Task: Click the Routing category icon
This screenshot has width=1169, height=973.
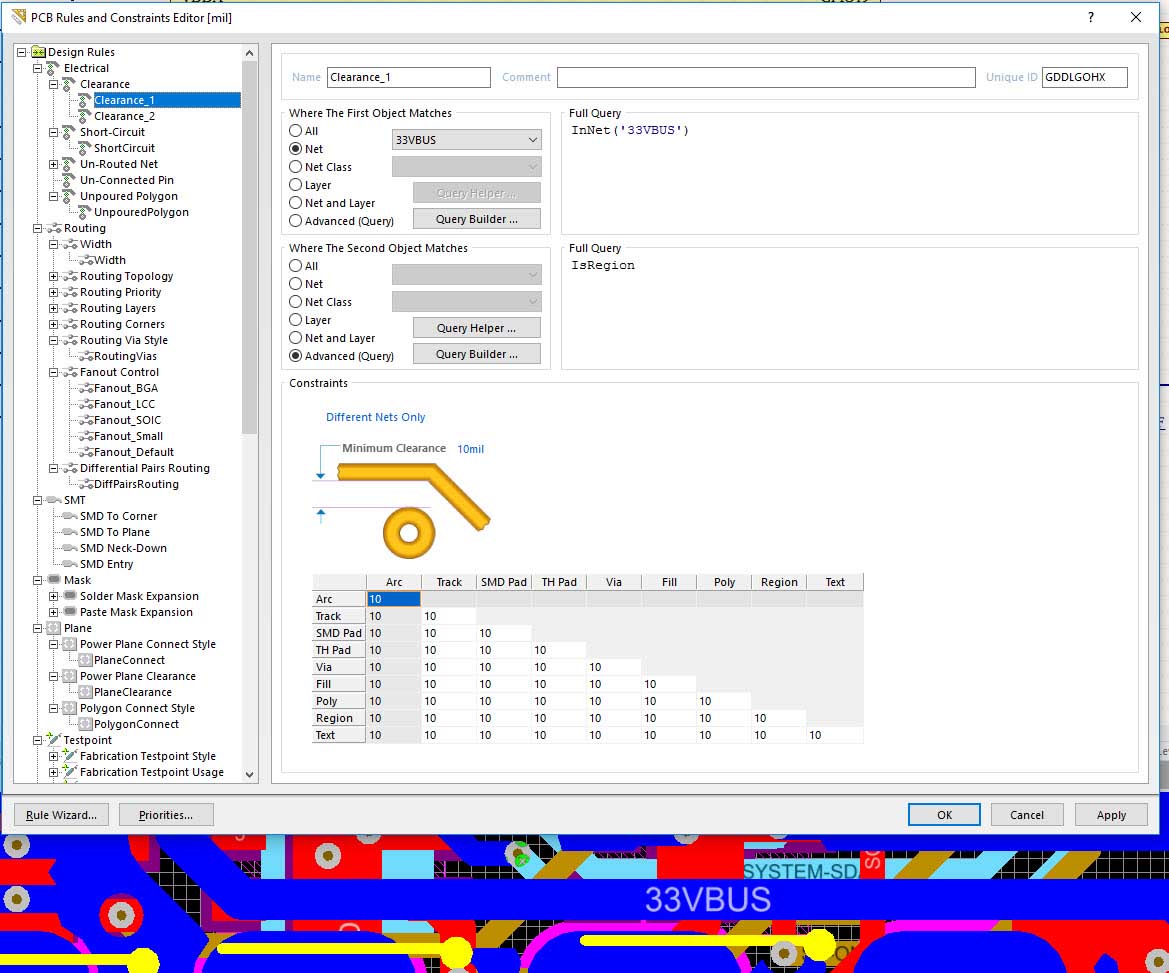Action: [53, 228]
